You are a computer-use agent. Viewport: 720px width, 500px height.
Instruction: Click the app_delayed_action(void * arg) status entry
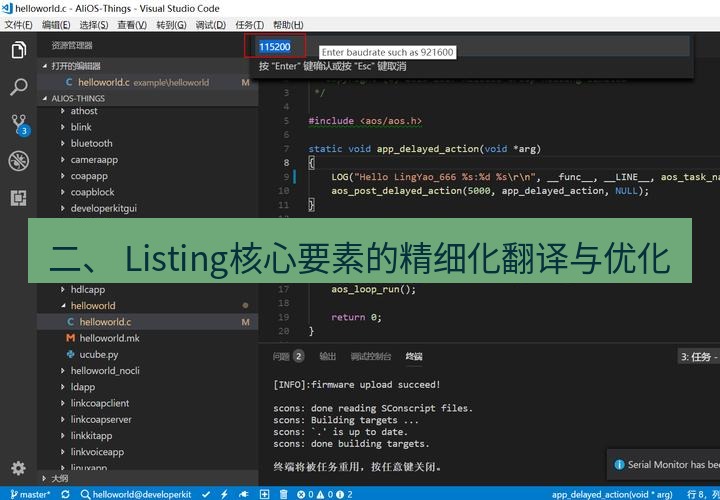614,494
